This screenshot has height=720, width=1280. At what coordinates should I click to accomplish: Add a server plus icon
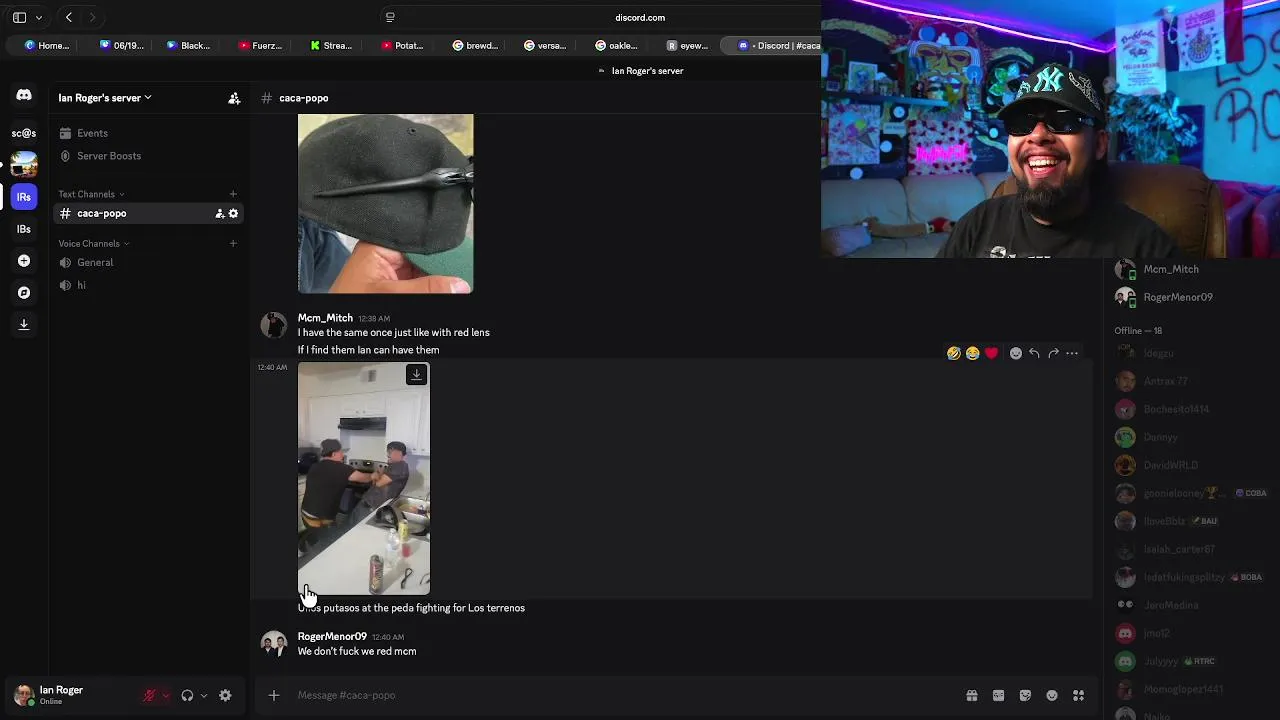(x=24, y=261)
